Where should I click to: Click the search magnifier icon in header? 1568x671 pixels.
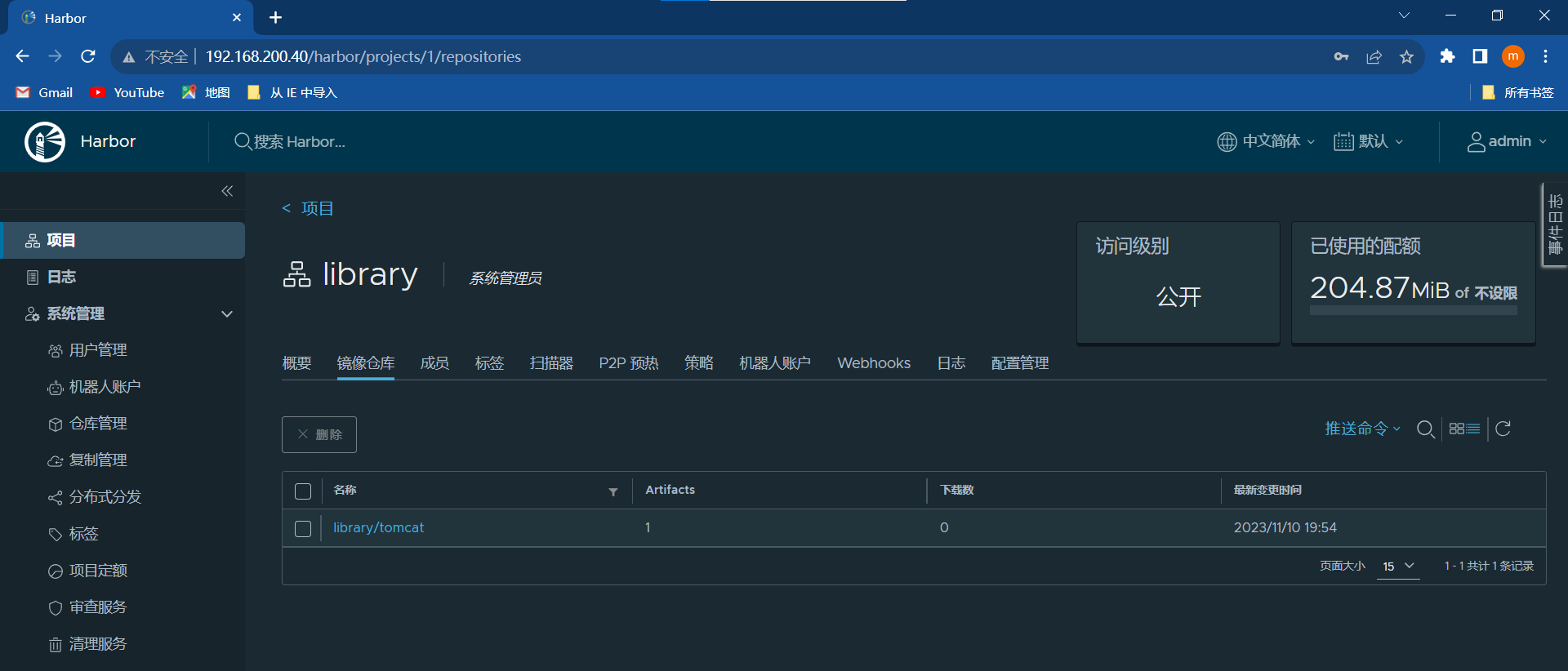(243, 141)
